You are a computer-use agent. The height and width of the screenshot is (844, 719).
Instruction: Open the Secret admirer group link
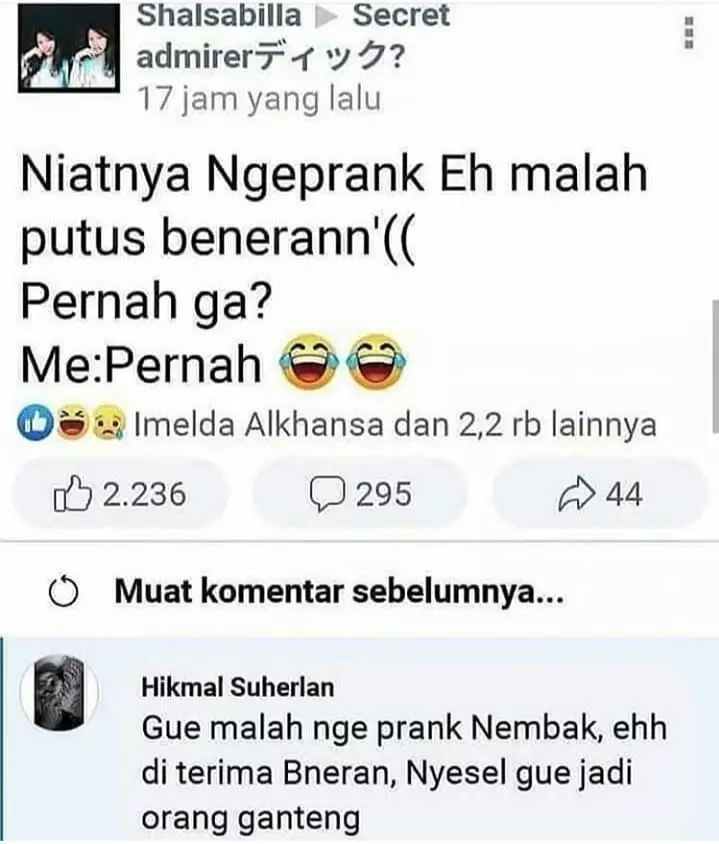click(x=293, y=36)
